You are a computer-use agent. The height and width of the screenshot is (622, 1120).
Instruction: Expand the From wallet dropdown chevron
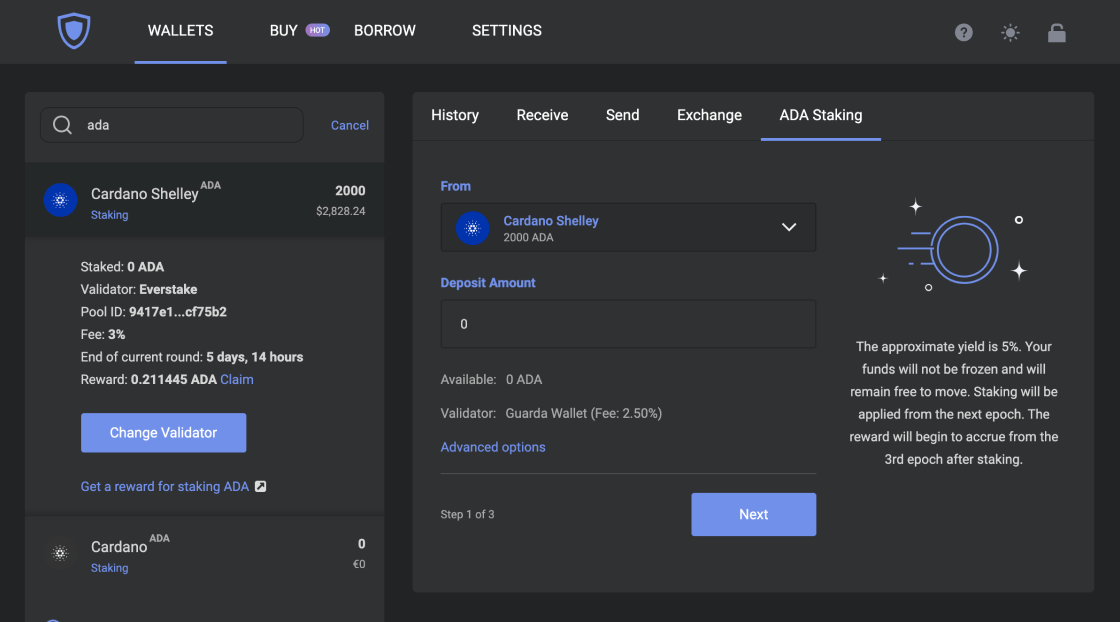point(789,227)
